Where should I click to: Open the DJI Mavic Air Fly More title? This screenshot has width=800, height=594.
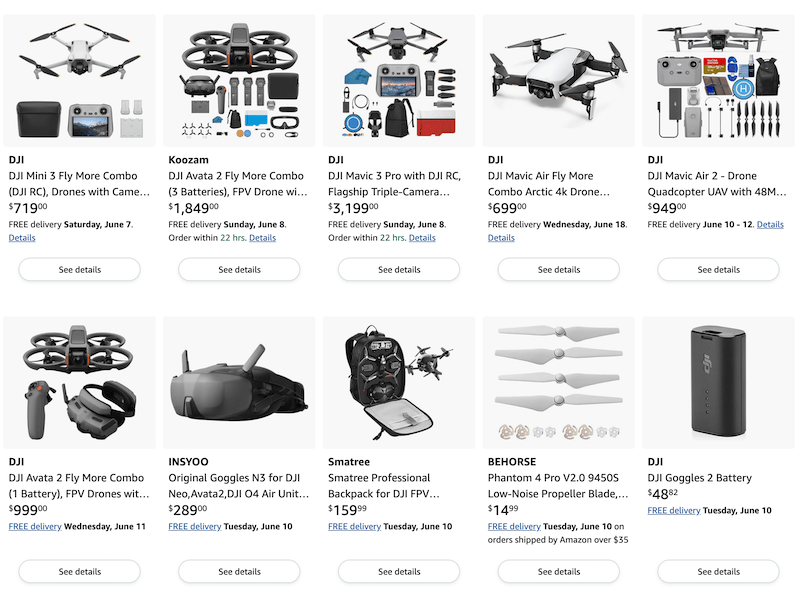549,184
